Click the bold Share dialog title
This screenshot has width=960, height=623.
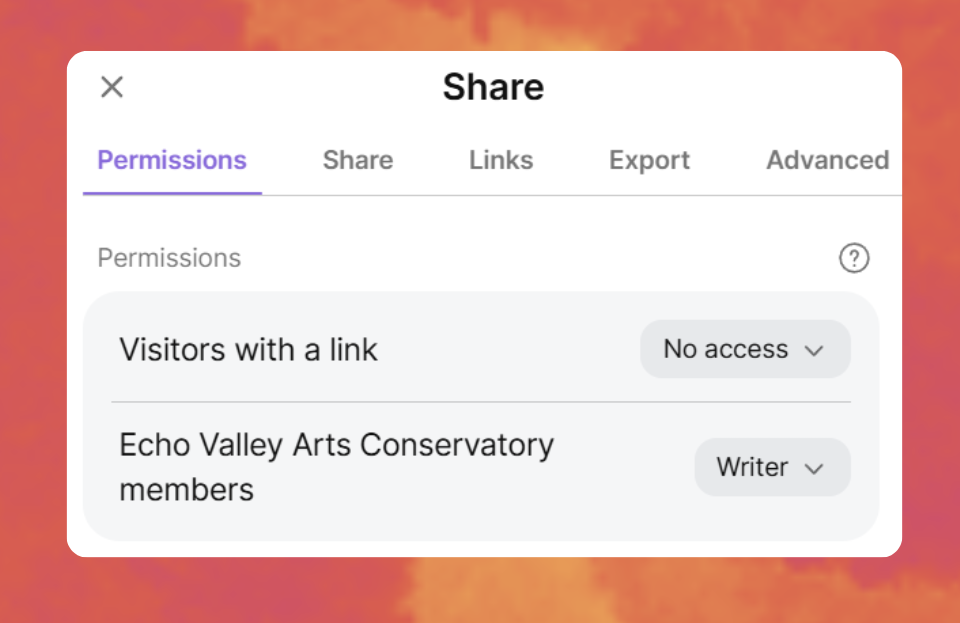(x=493, y=87)
